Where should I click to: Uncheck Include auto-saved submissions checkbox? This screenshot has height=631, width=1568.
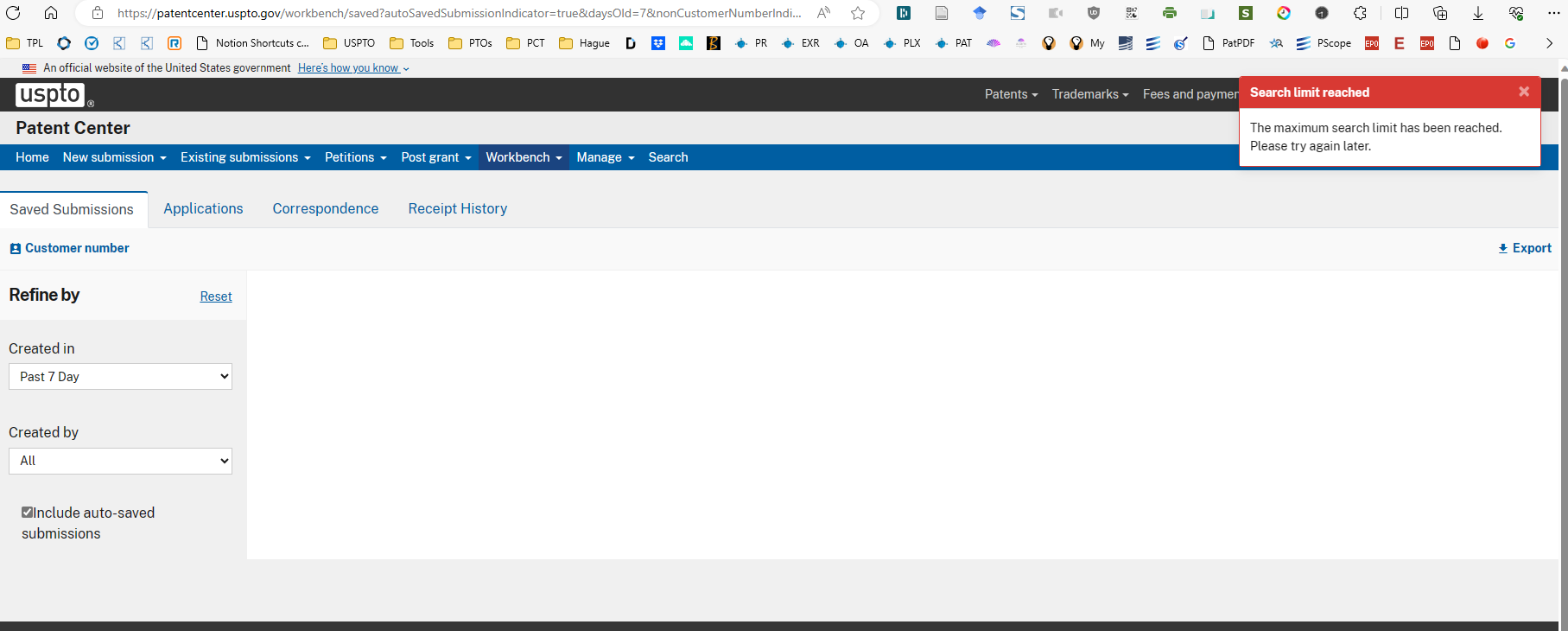pyautogui.click(x=28, y=513)
